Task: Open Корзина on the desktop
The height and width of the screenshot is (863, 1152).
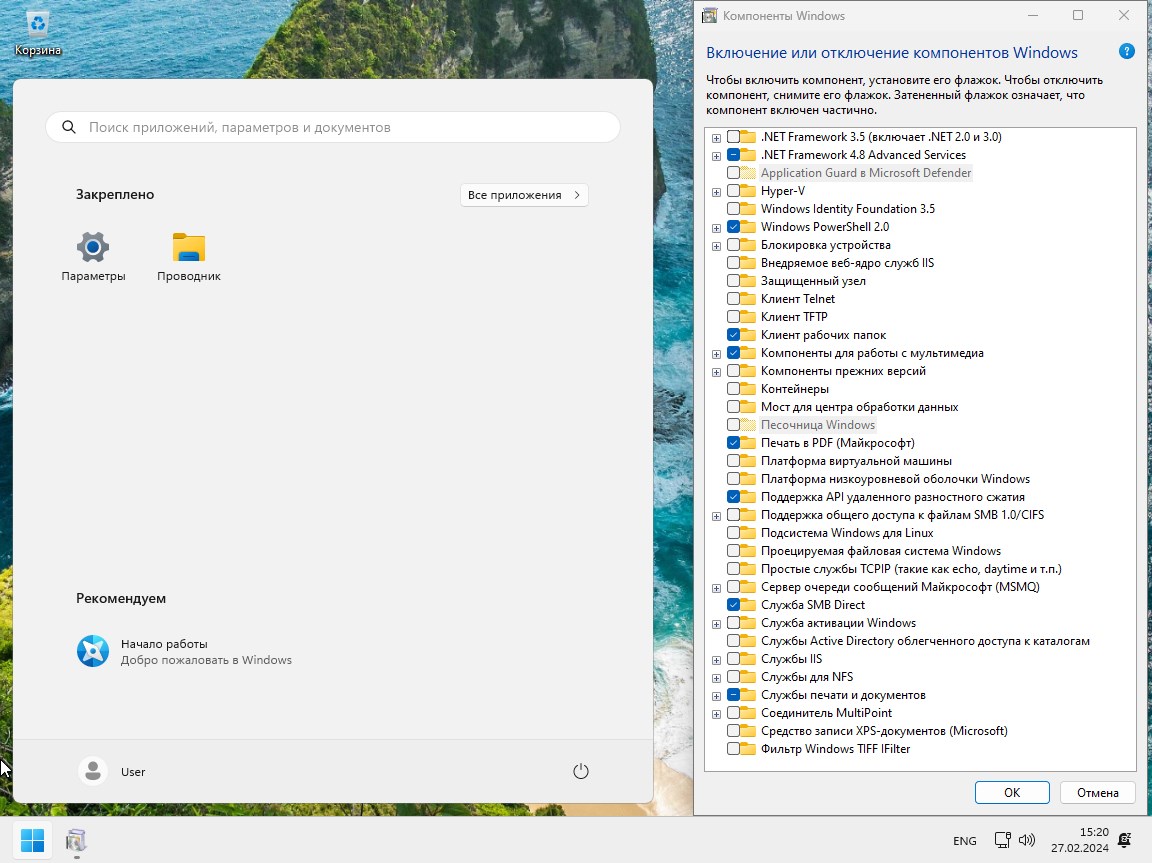Action: [37, 33]
